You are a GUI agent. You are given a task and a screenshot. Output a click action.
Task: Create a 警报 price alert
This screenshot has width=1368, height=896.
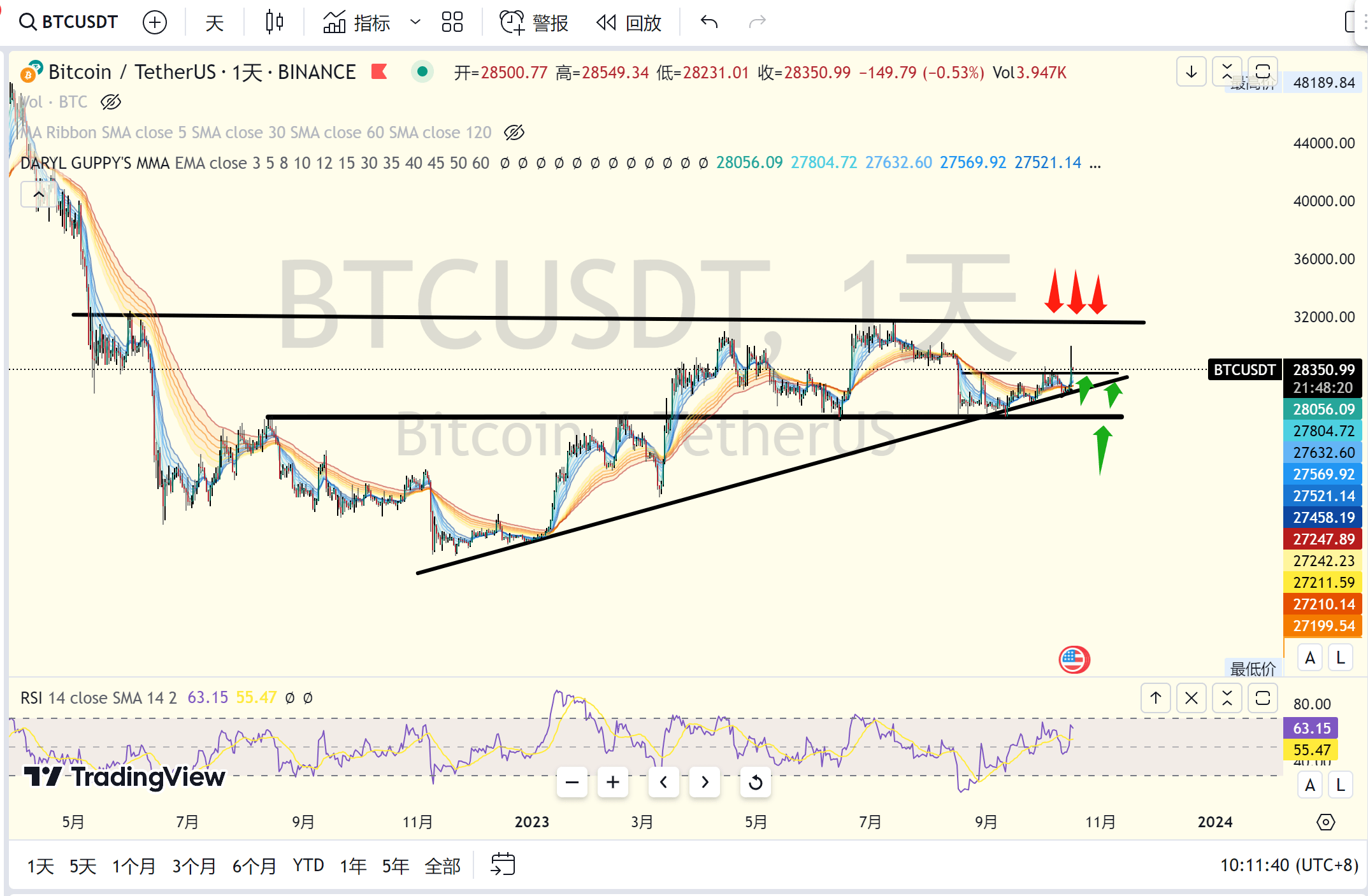pyautogui.click(x=534, y=22)
